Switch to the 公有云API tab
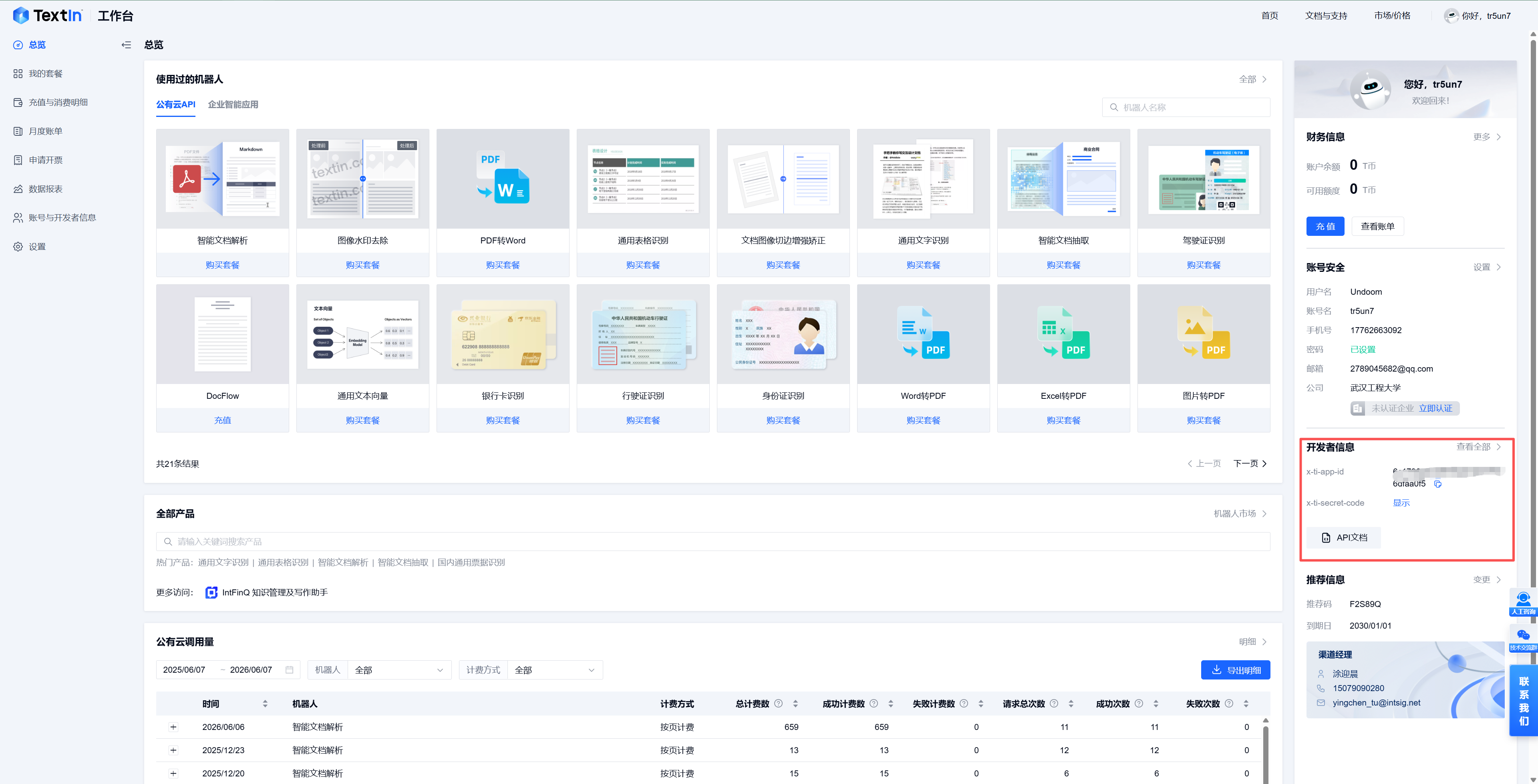 (x=175, y=105)
